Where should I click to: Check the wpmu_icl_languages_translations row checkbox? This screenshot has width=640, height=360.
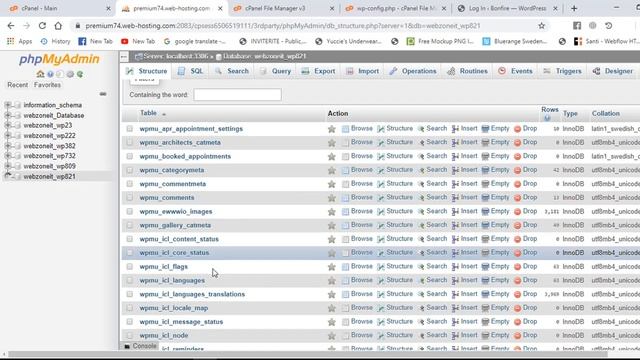point(129,294)
